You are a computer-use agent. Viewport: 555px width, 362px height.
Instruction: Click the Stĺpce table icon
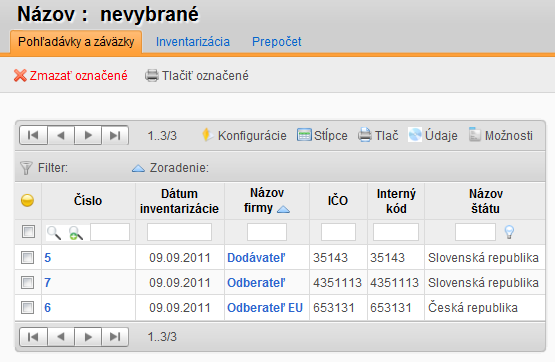(x=304, y=135)
